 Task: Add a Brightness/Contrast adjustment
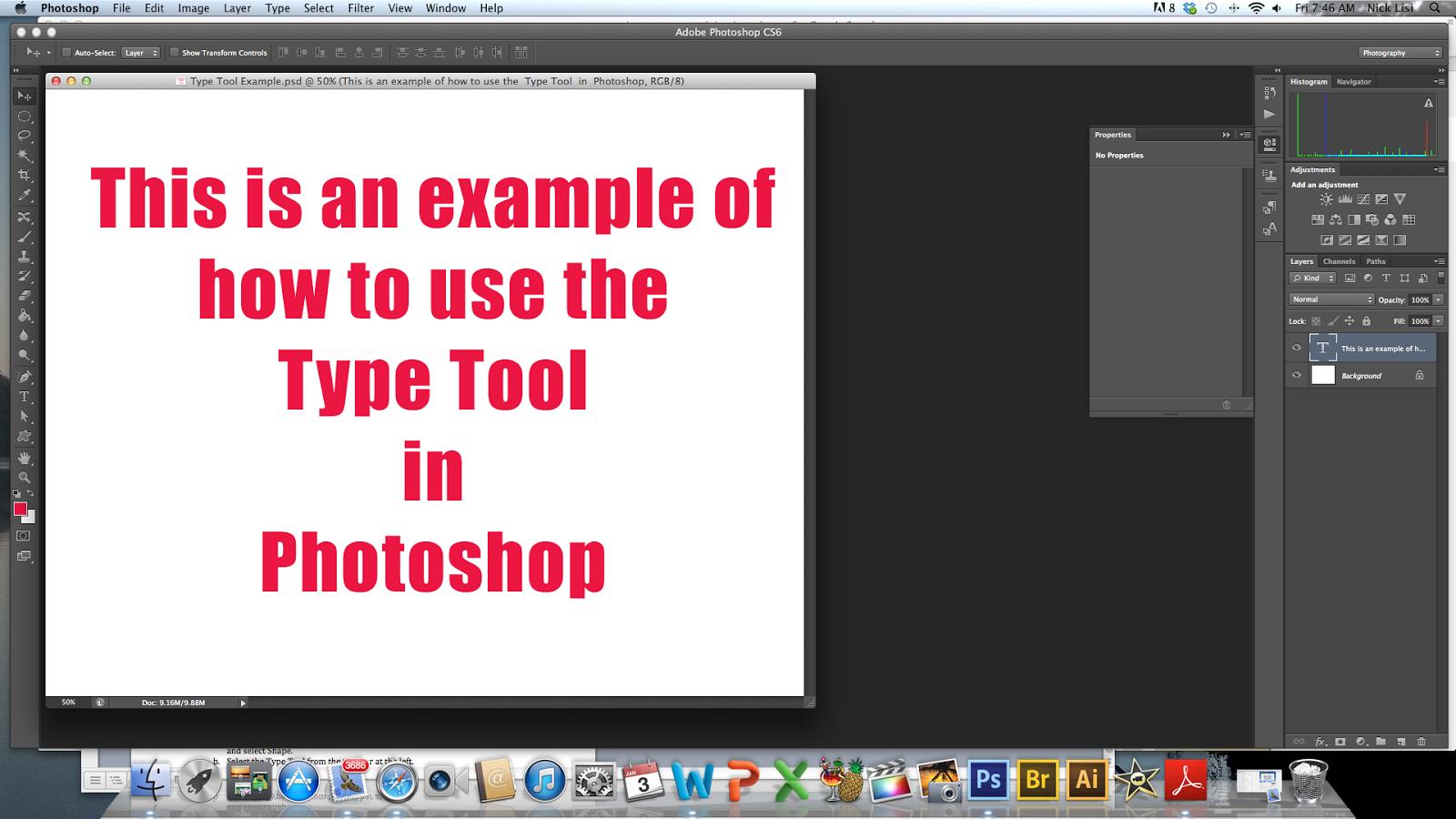(1326, 199)
